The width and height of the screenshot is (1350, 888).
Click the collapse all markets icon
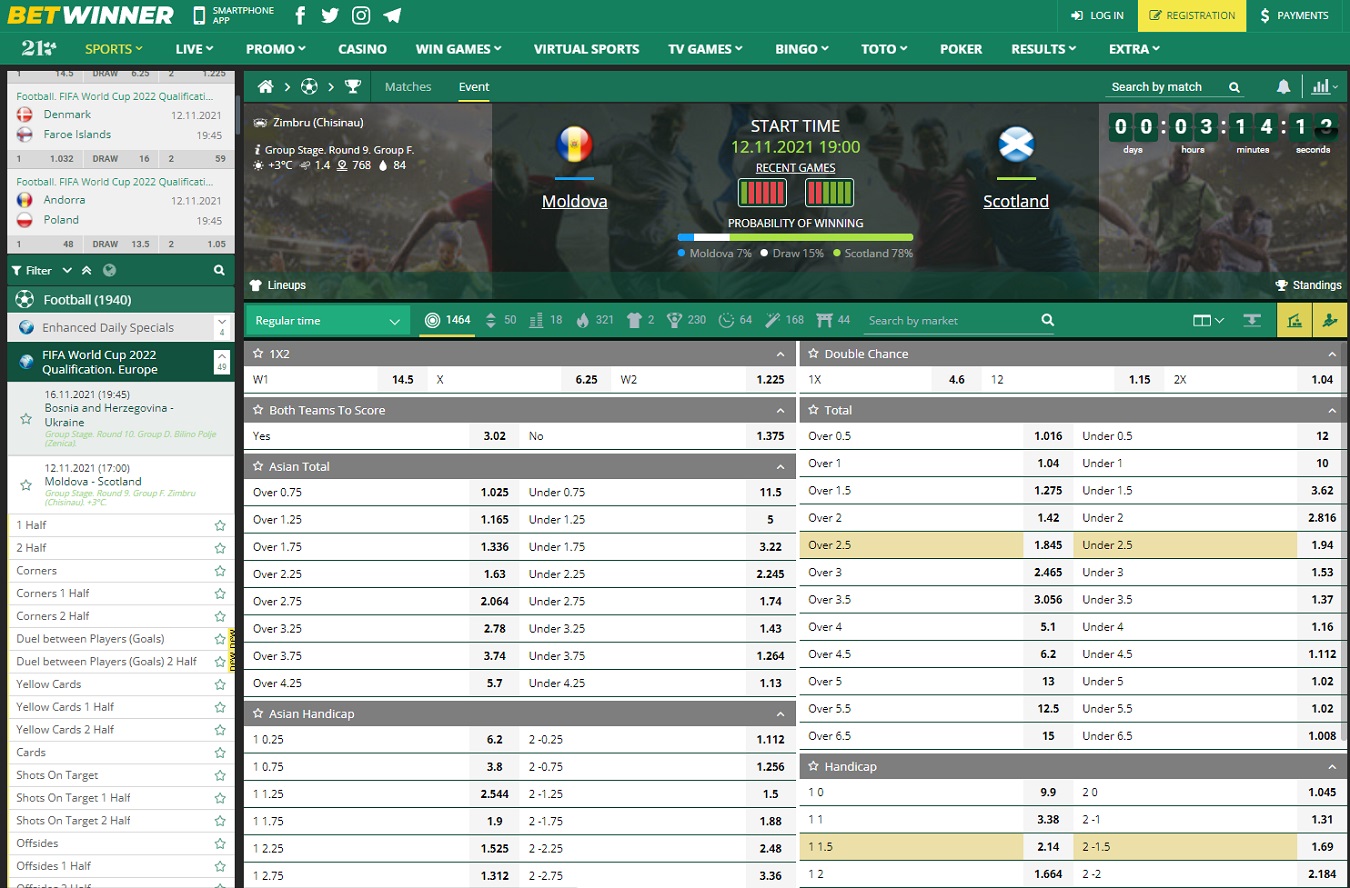(x=1252, y=321)
